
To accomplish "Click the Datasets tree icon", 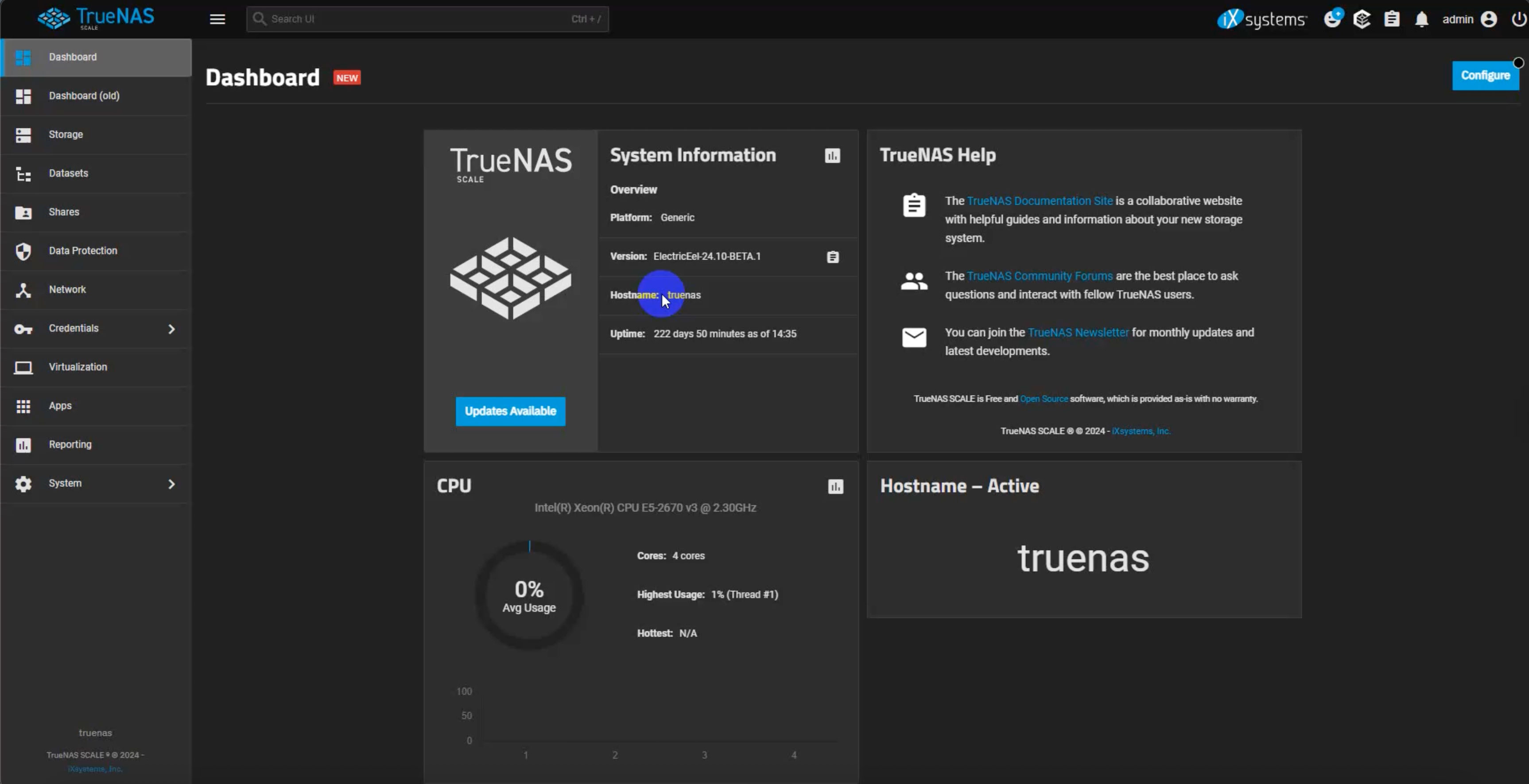I will [x=23, y=174].
